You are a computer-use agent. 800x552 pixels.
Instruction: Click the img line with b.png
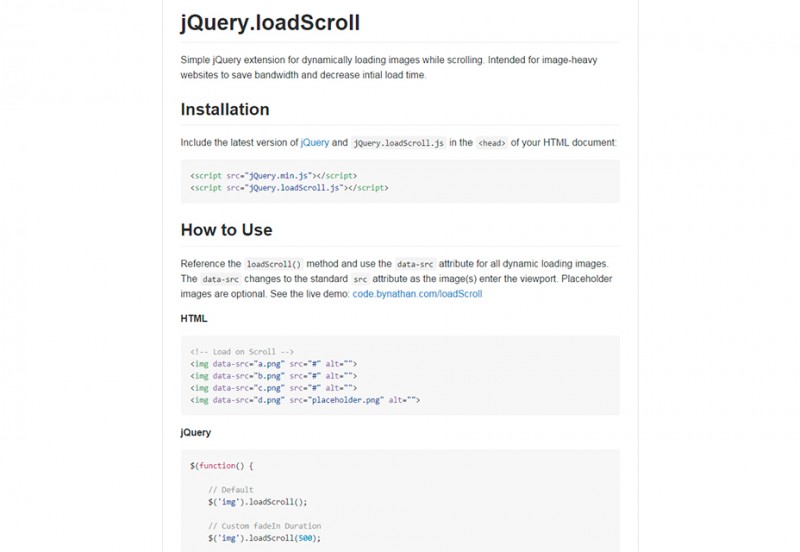(x=273, y=376)
